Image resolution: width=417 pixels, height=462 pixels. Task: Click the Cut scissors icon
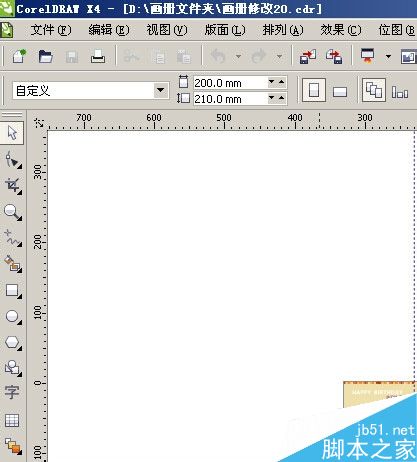pyautogui.click(x=132, y=56)
